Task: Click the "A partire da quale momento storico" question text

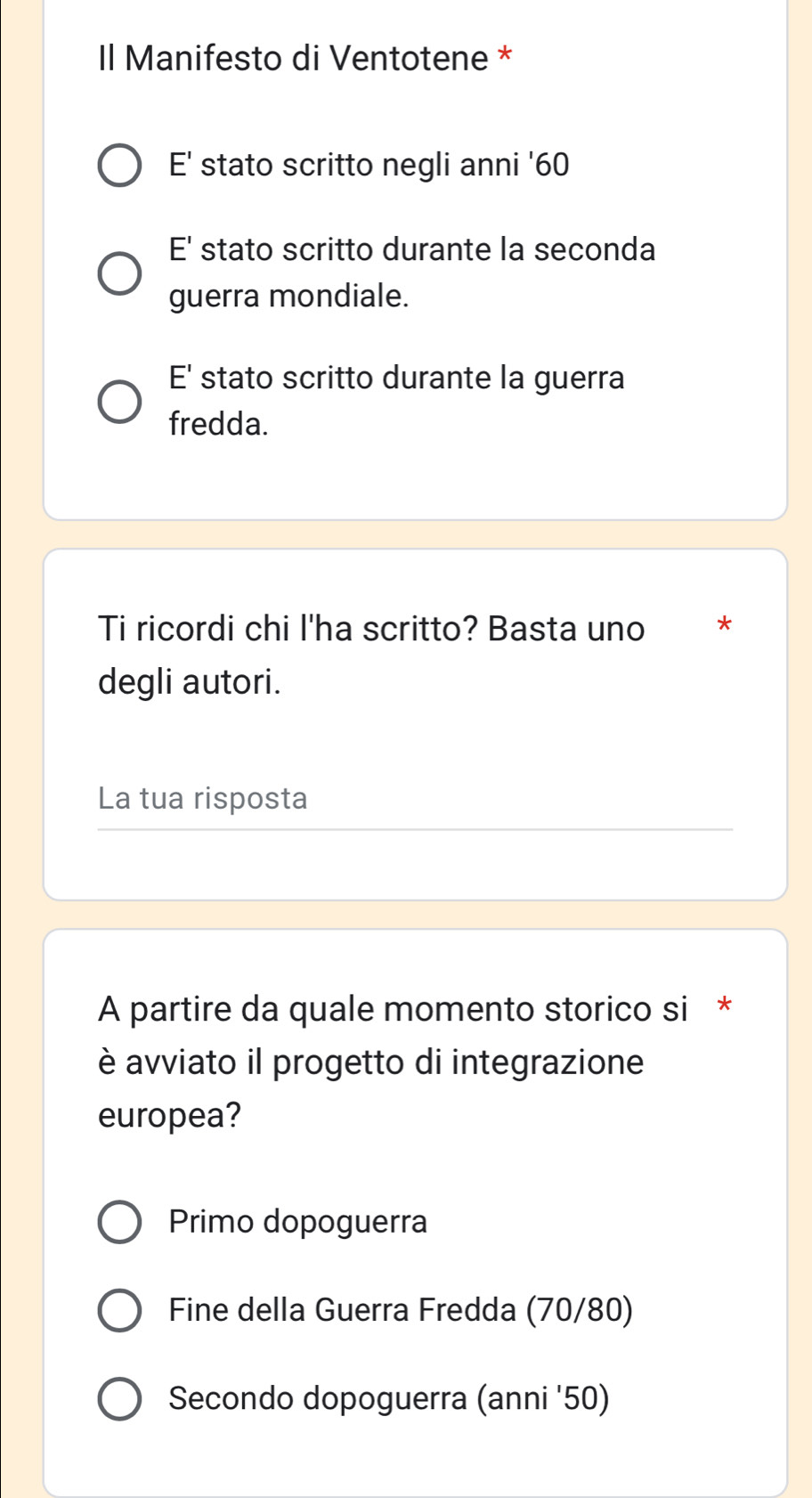Action: pos(393,1009)
